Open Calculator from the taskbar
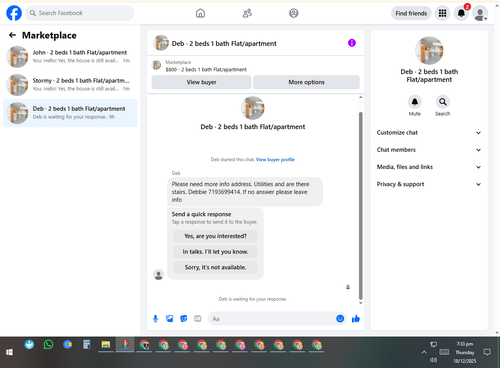Viewport: 500px width, 368px height. click(87, 345)
